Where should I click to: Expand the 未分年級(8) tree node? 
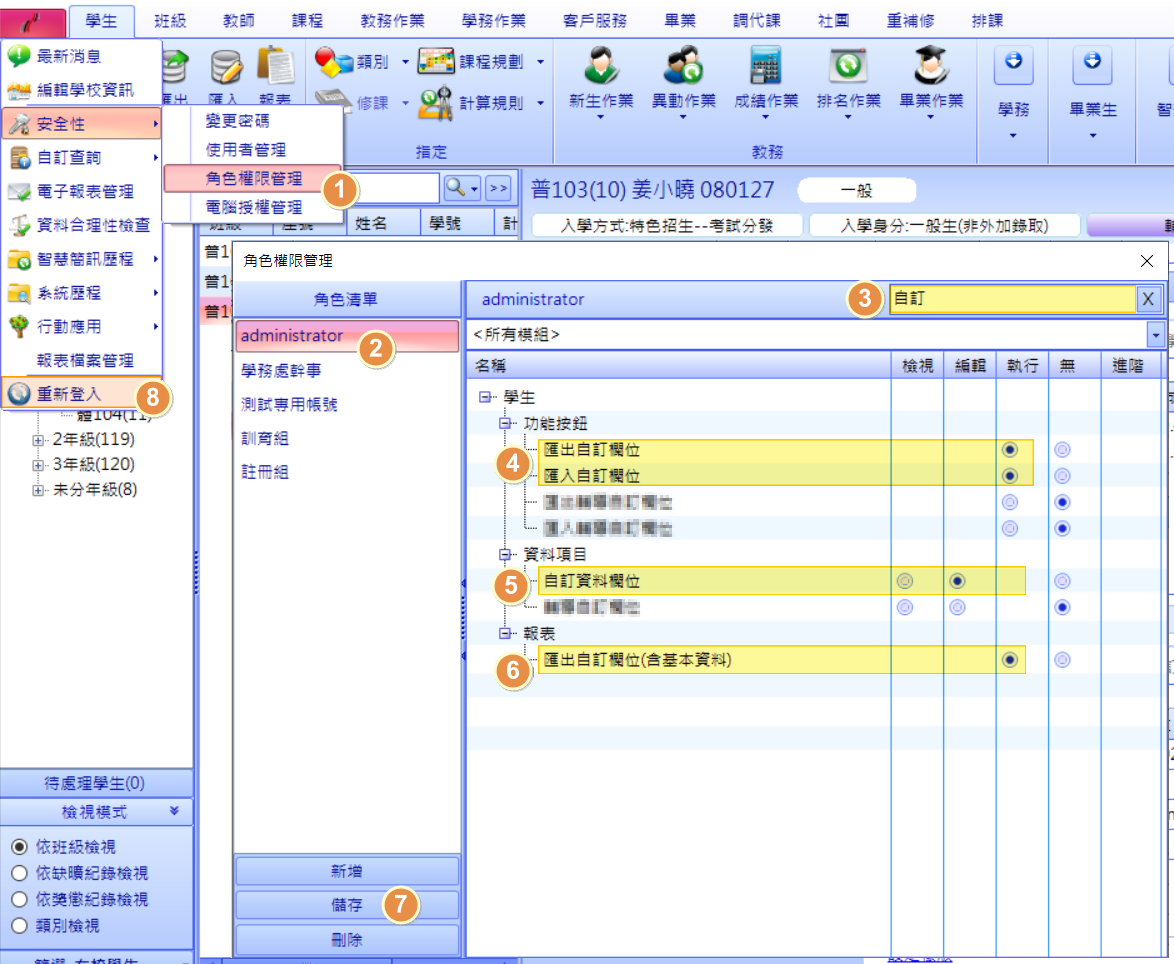point(37,491)
